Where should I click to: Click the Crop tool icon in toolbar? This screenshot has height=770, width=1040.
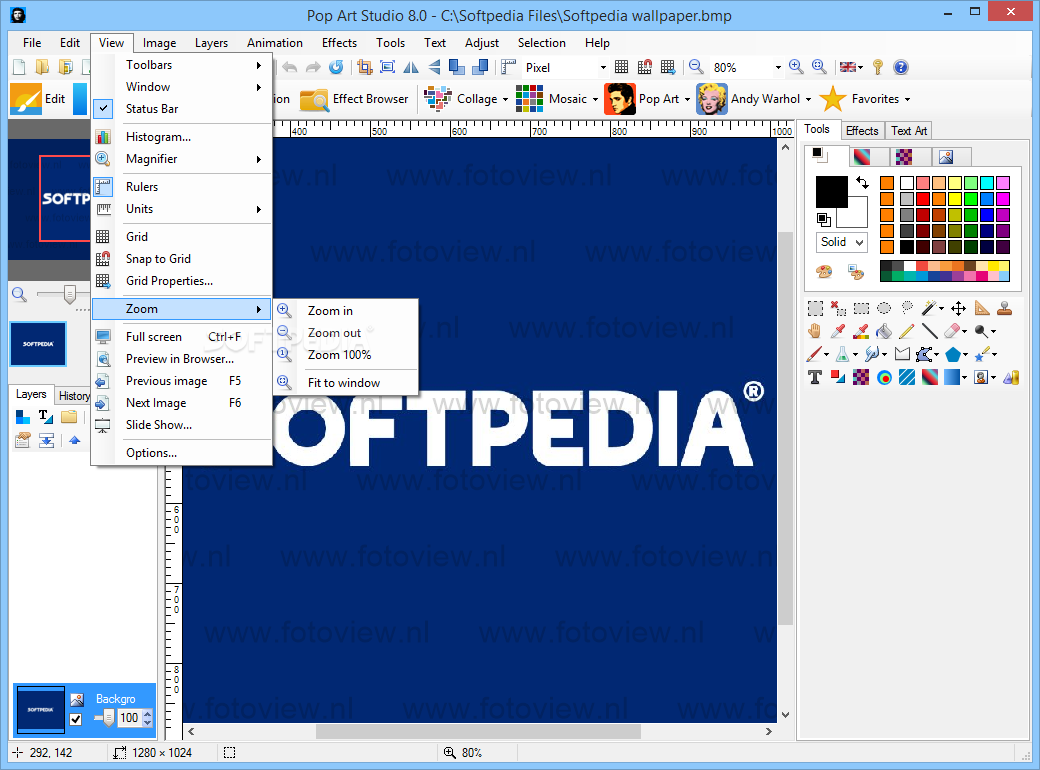364,66
